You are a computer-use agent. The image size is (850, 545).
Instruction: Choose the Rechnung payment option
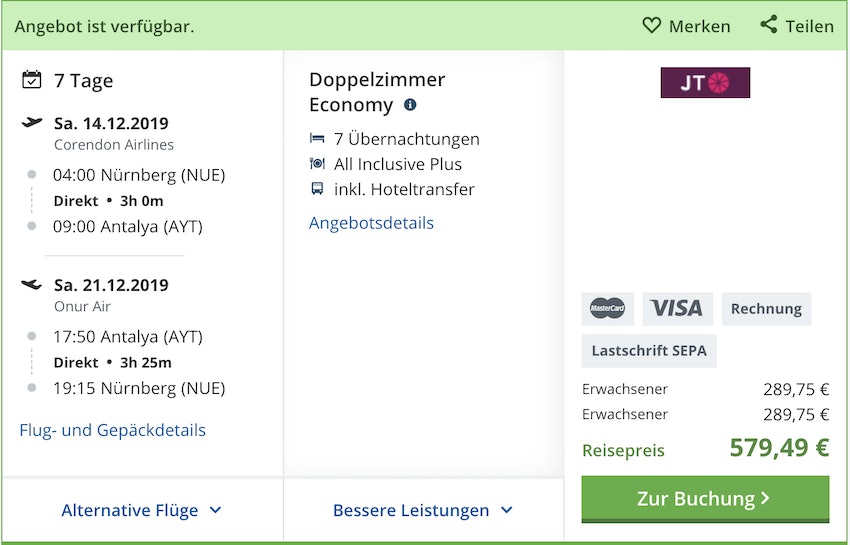(766, 309)
